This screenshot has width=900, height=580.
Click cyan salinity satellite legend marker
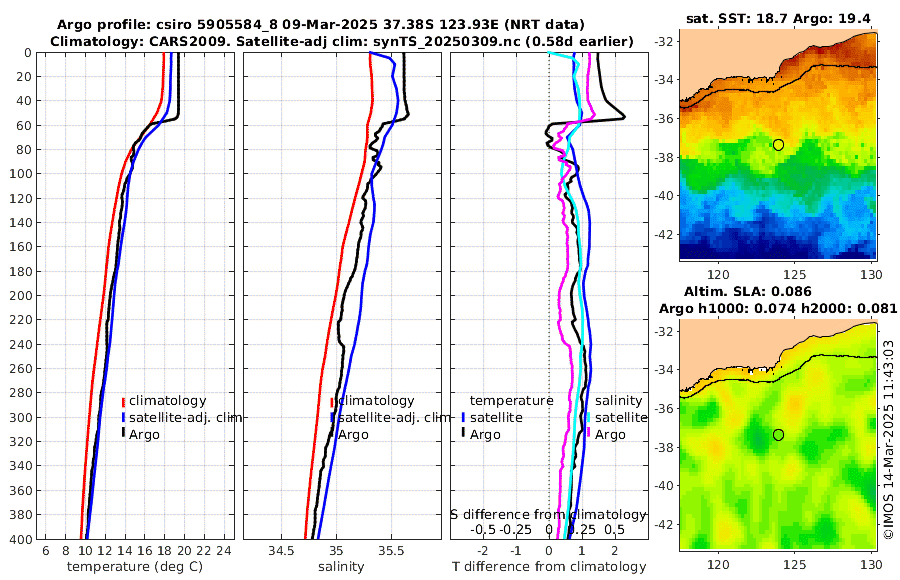[588, 417]
